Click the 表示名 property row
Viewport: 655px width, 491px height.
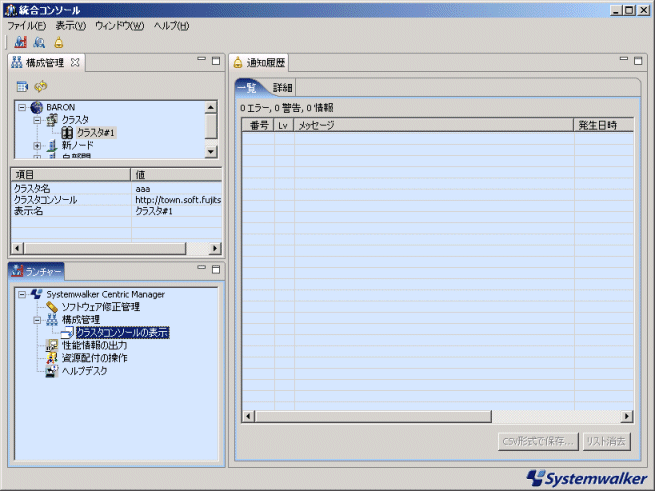tap(117, 211)
